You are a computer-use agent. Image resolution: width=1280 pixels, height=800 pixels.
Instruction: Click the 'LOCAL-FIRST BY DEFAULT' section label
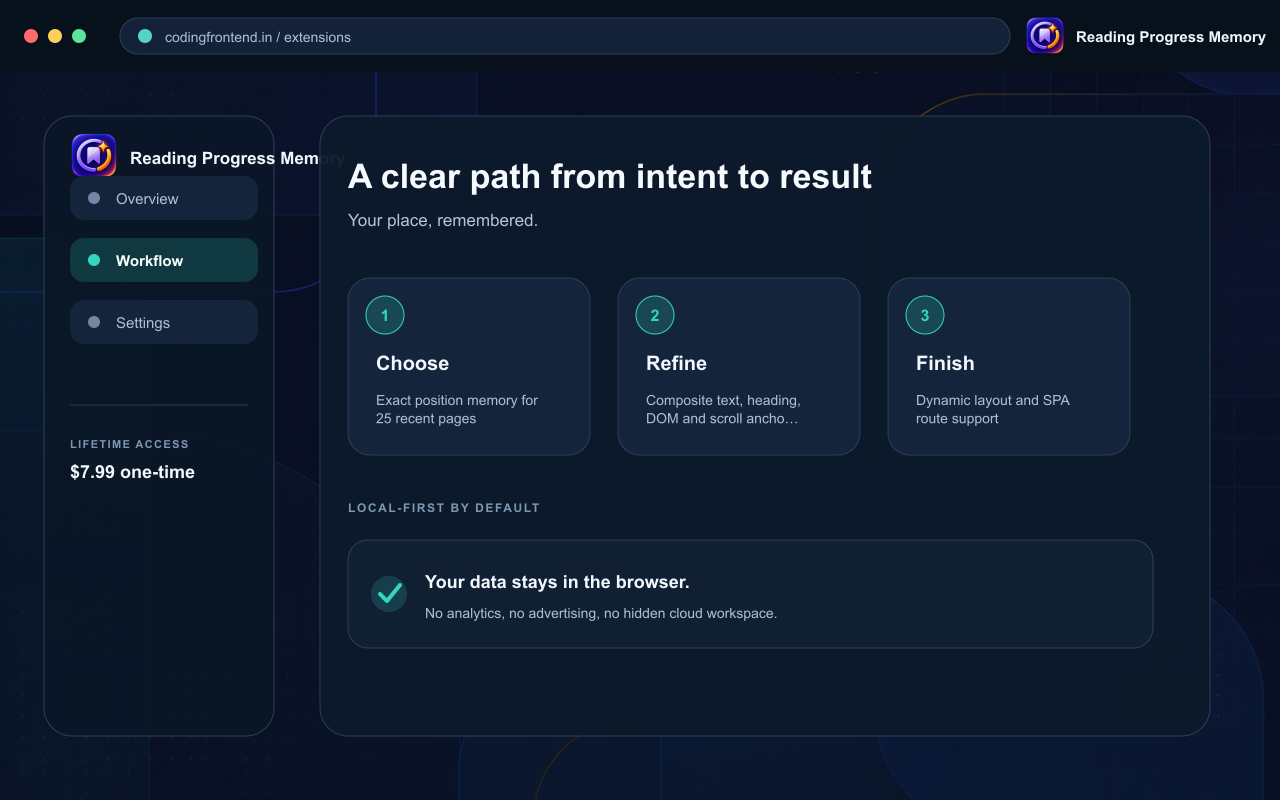444,508
